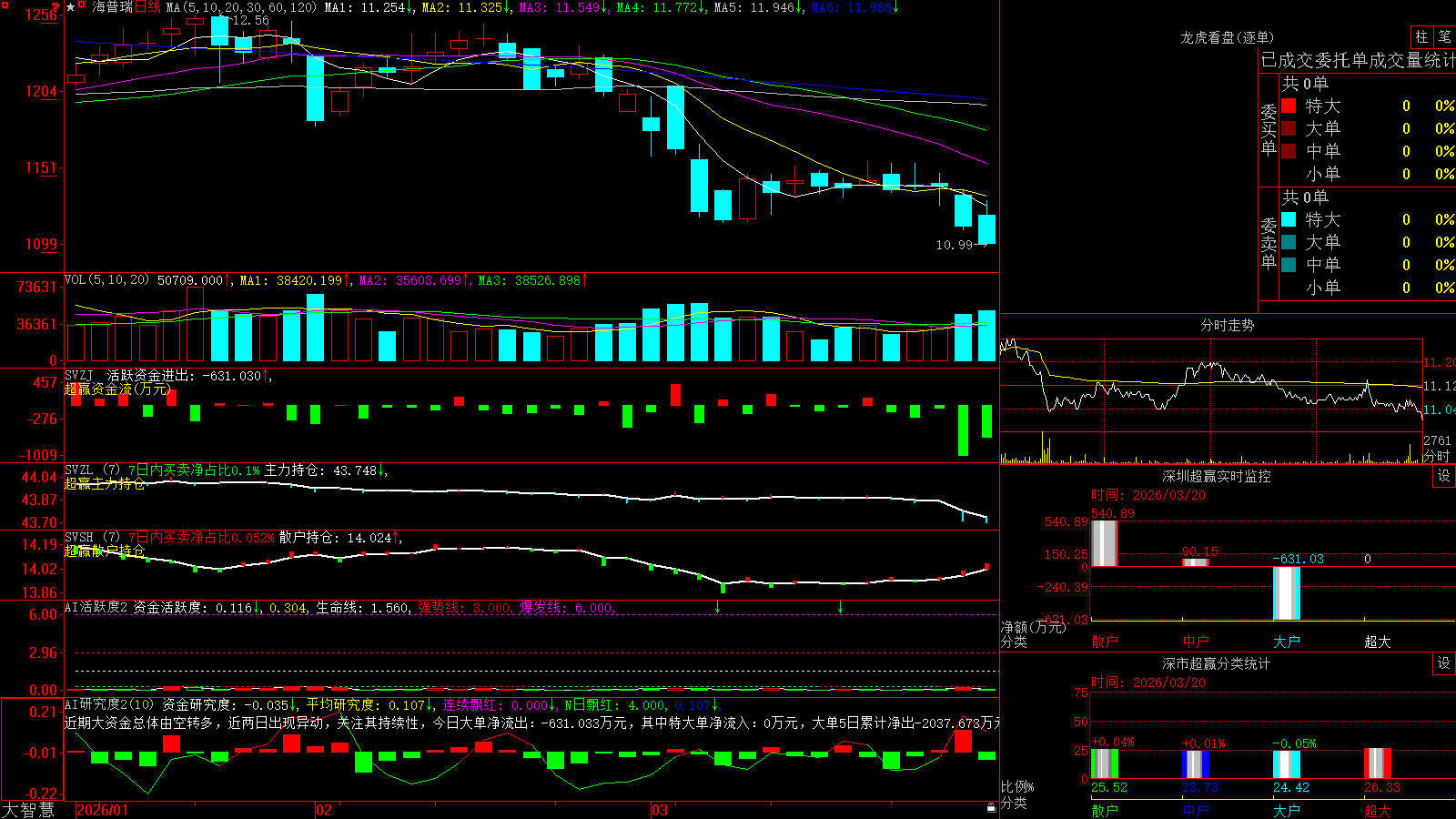The image size is (1456, 819).
Task: Click the 强势线: 3.000 label
Action: point(464,607)
